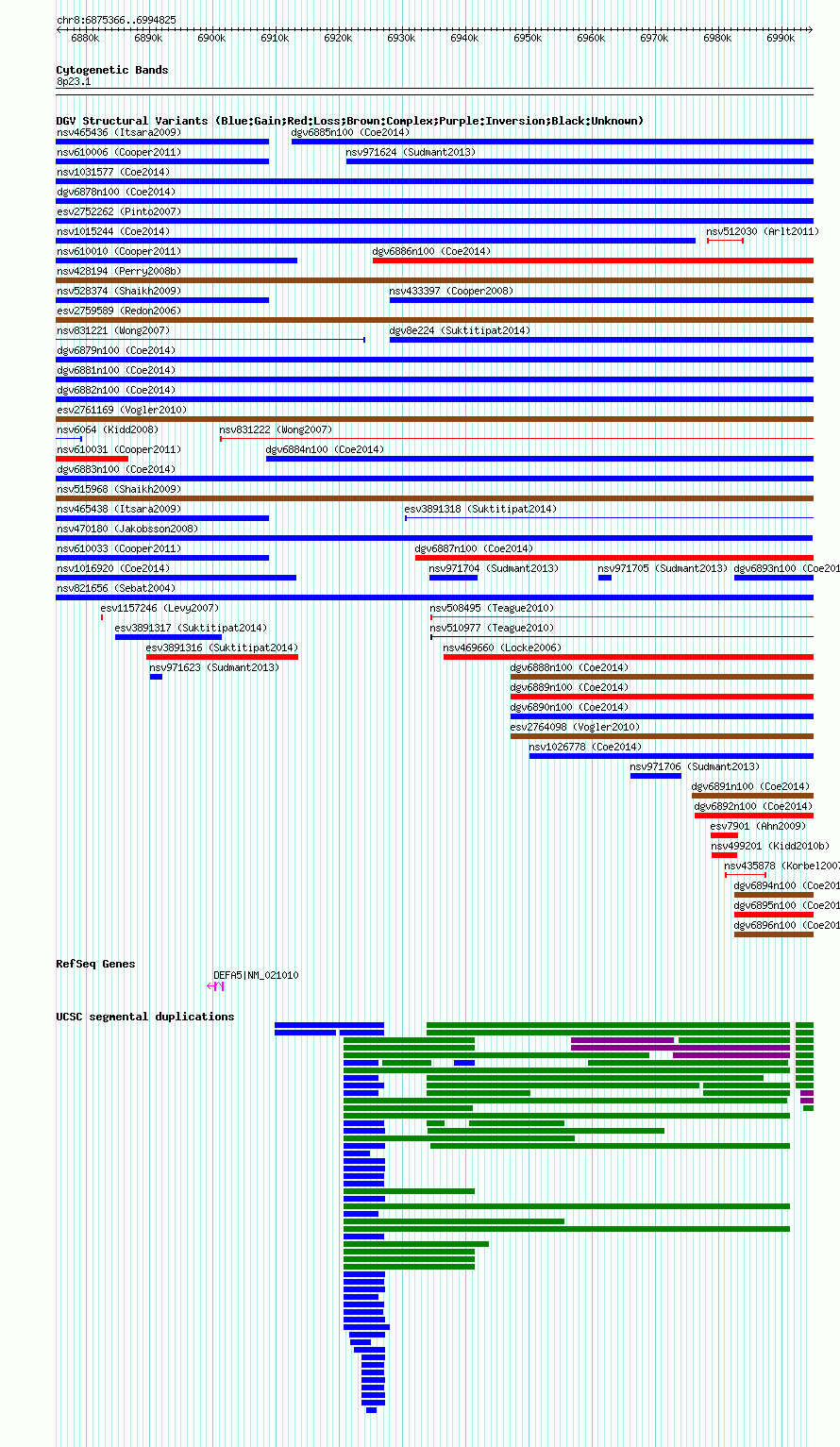Open variant nsv610006 (Cooper2011)
840x1447 pixels.
point(119,152)
